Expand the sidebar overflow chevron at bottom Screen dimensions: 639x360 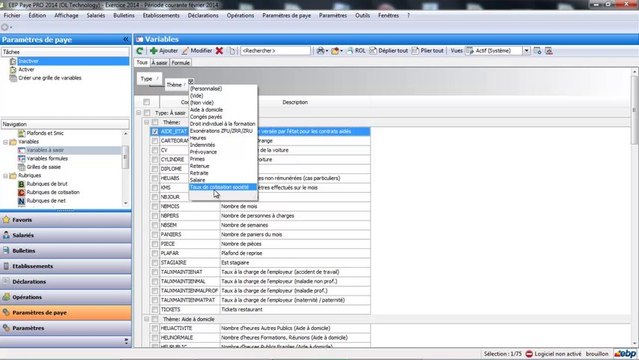point(126,341)
